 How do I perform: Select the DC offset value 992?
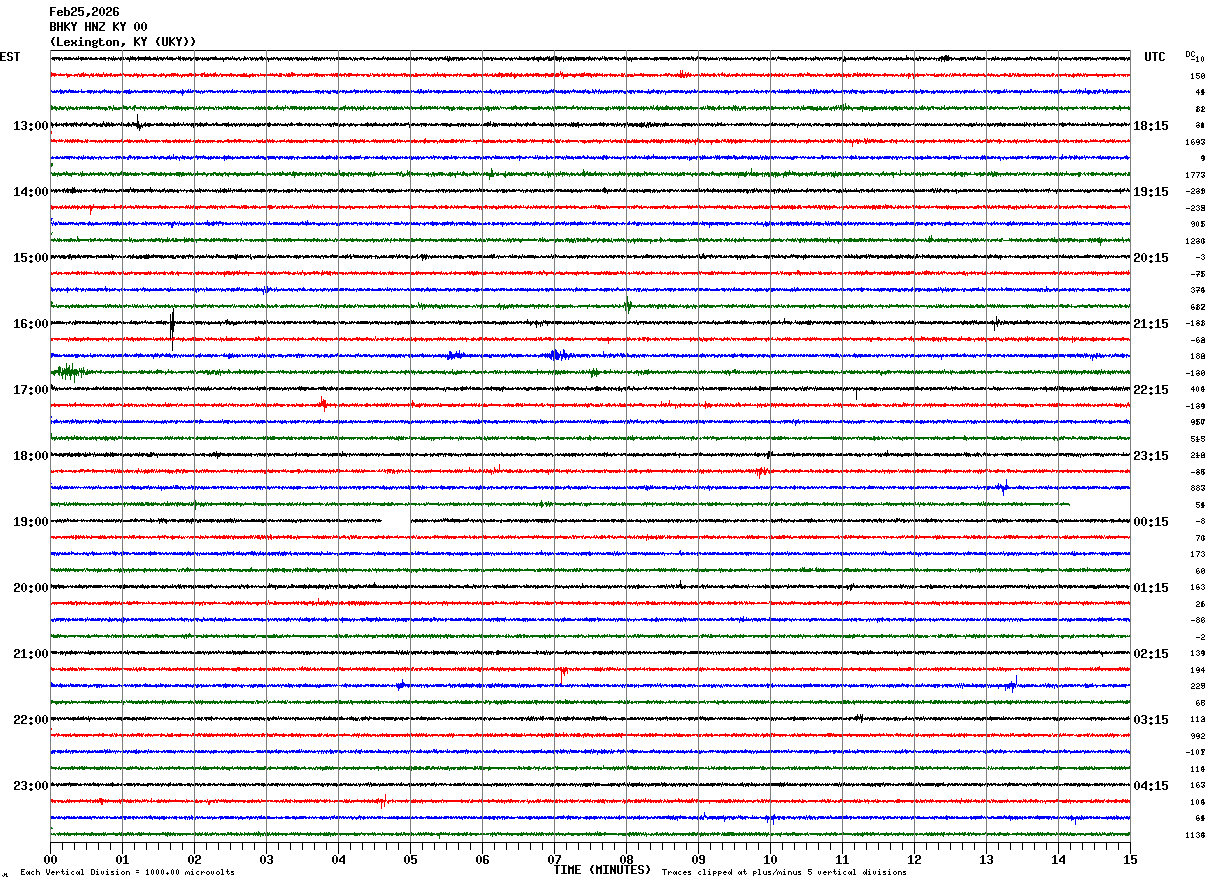click(1197, 736)
